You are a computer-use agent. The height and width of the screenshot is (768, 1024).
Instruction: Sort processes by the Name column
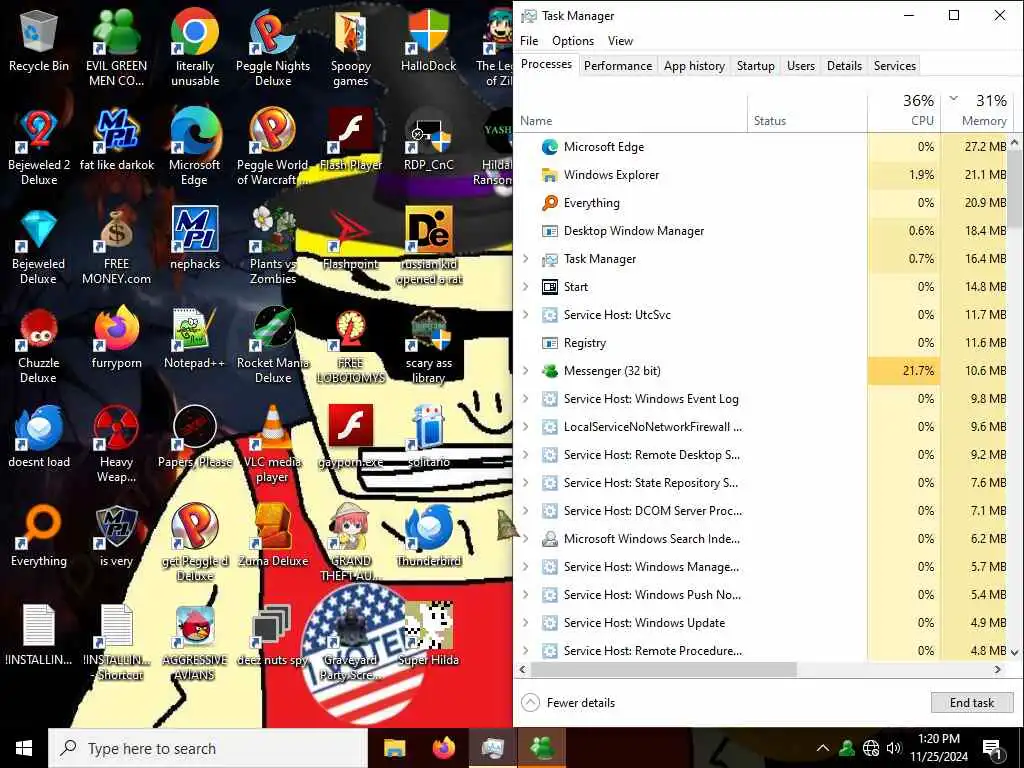click(x=631, y=111)
